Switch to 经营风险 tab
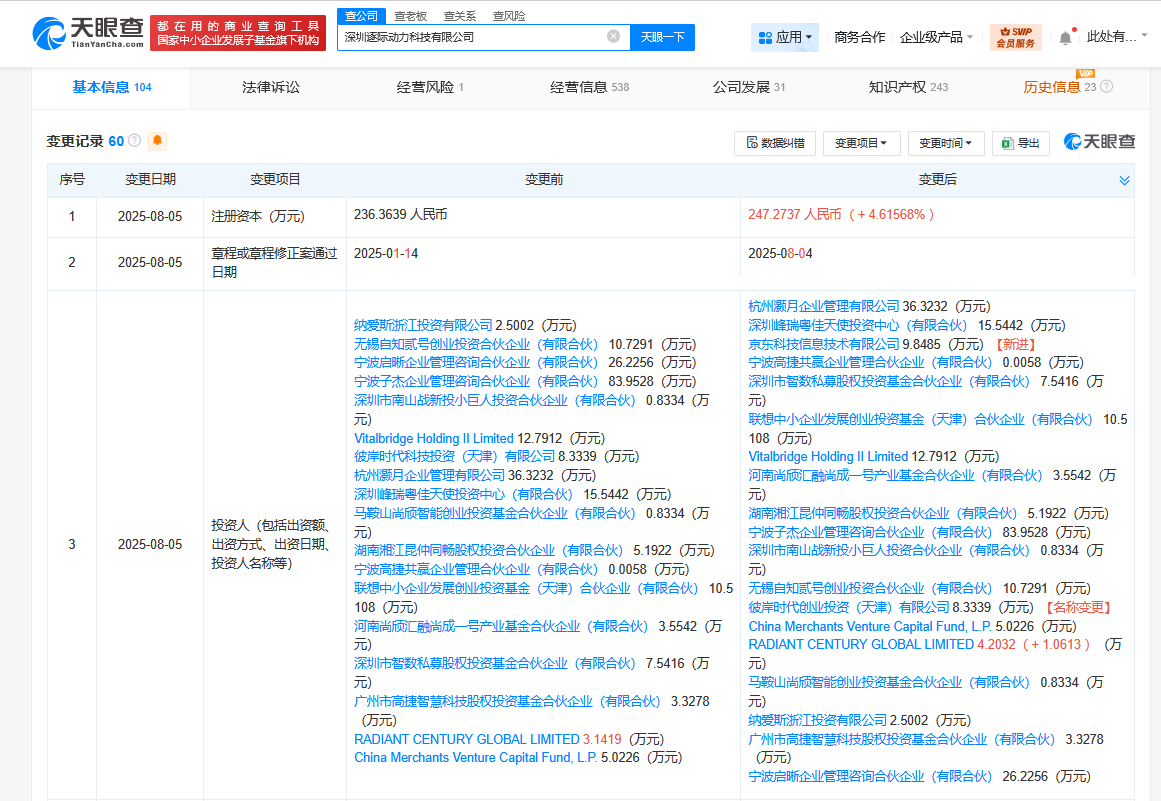 point(430,87)
